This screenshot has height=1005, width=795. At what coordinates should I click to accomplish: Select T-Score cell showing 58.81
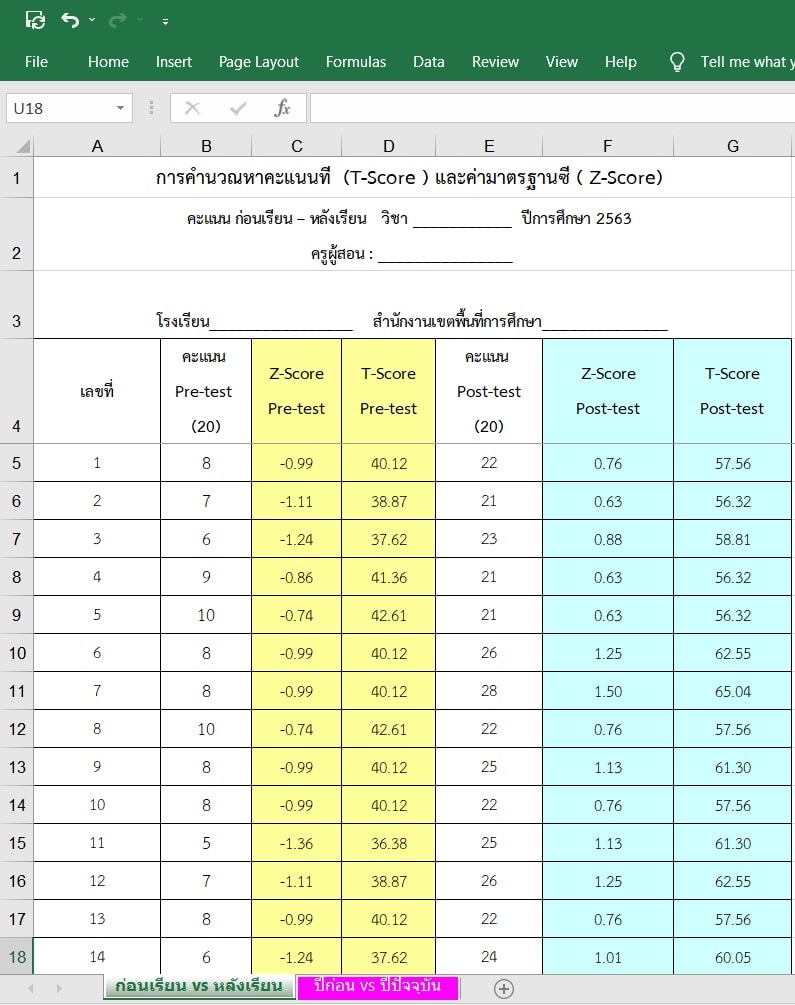(732, 539)
